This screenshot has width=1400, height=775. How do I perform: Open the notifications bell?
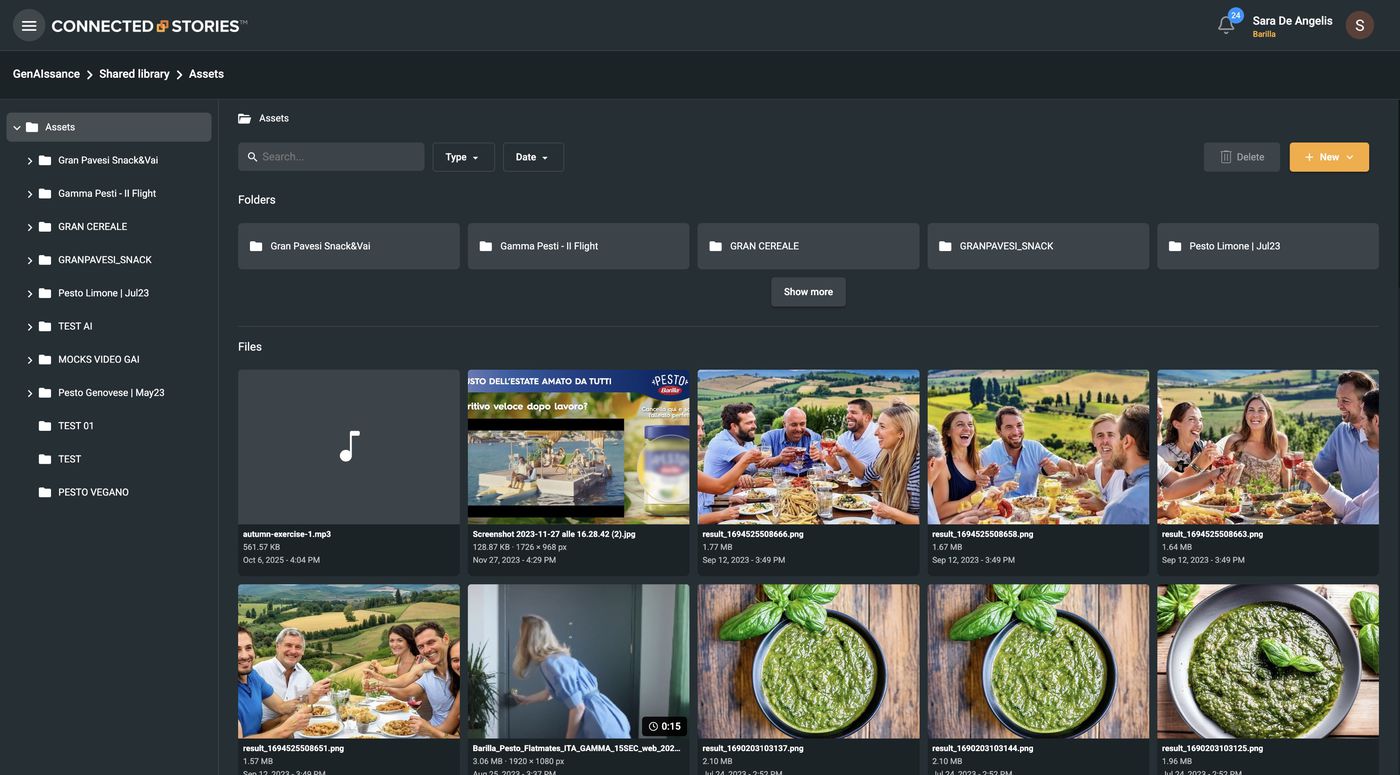(1226, 25)
